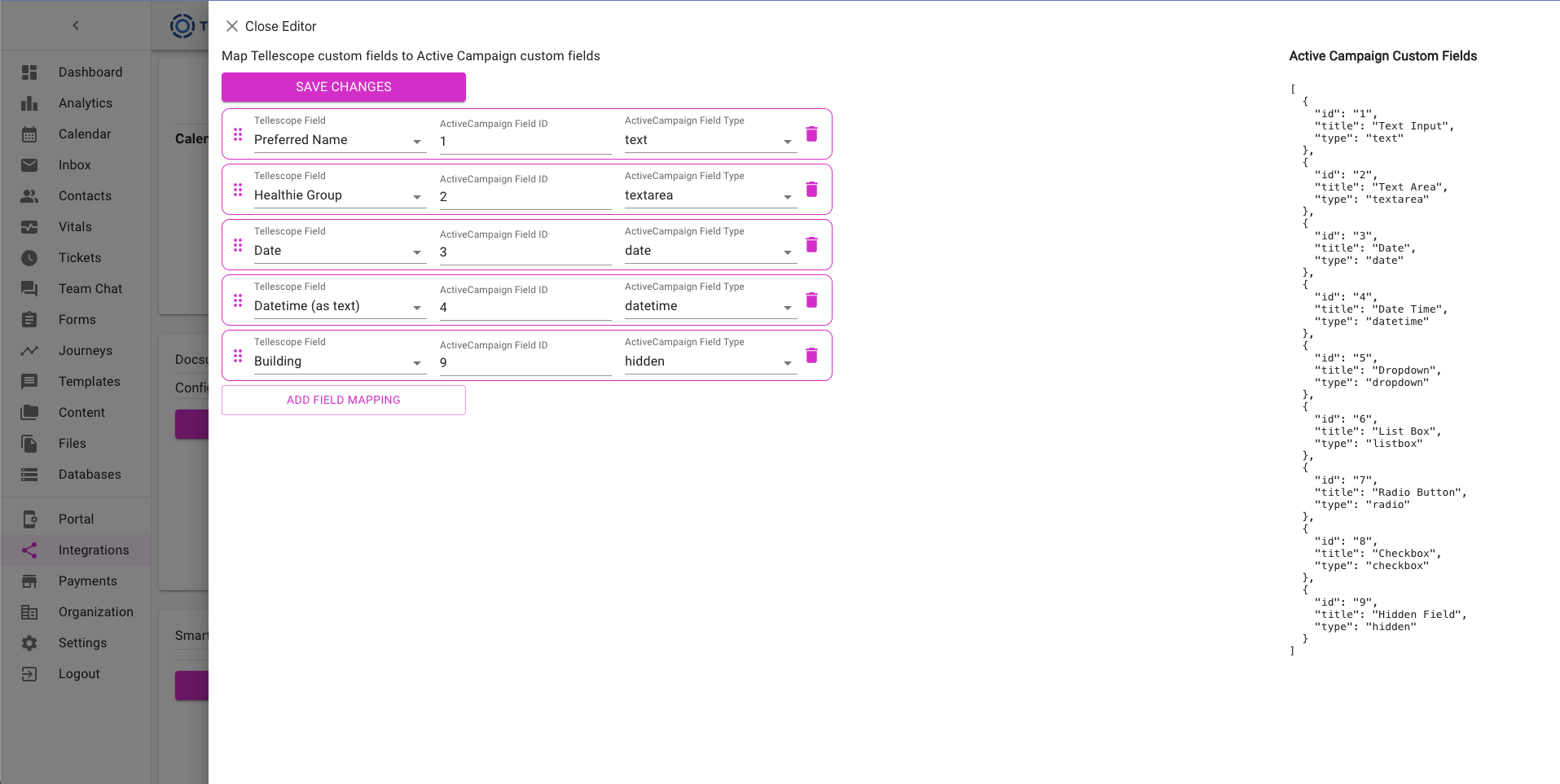Click the Active Campaign Custom Fields heading

pos(1382,56)
